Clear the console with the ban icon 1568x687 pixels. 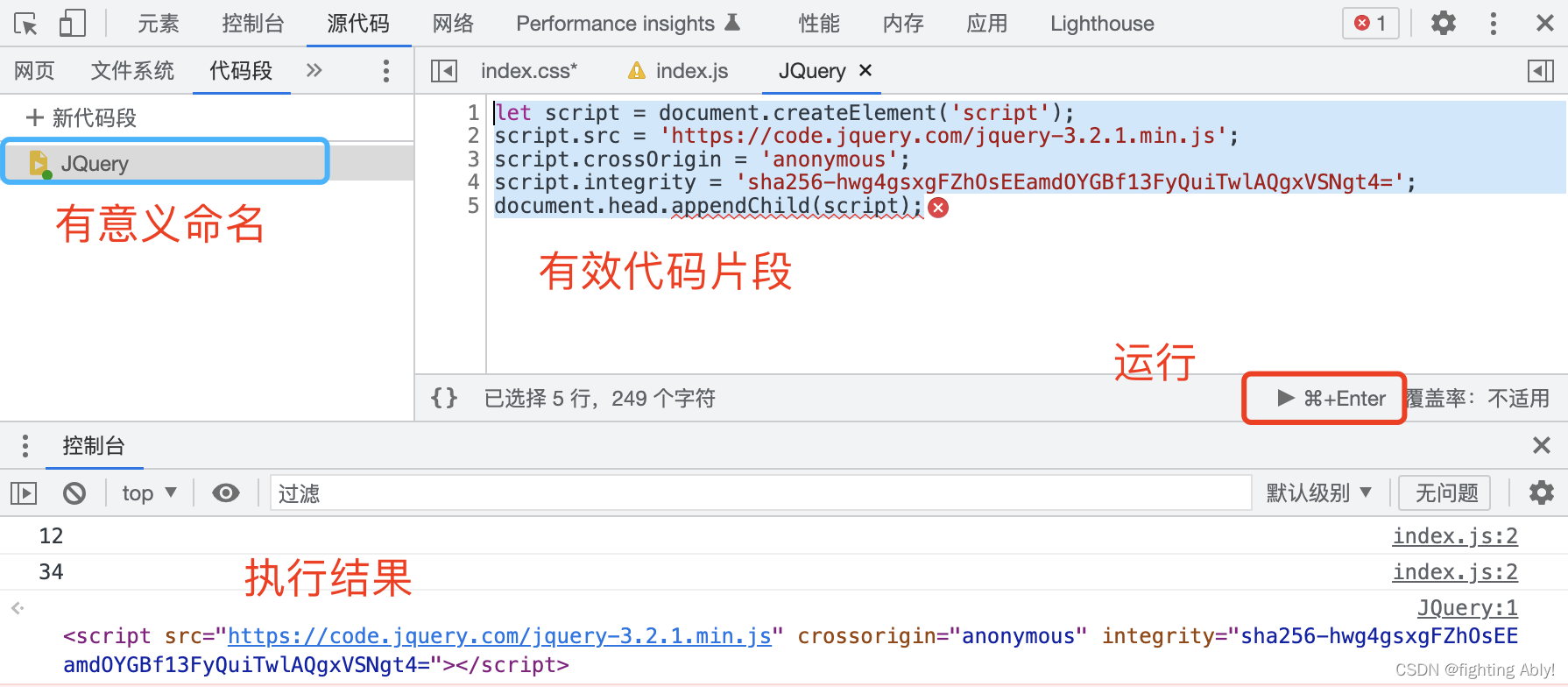[x=74, y=493]
